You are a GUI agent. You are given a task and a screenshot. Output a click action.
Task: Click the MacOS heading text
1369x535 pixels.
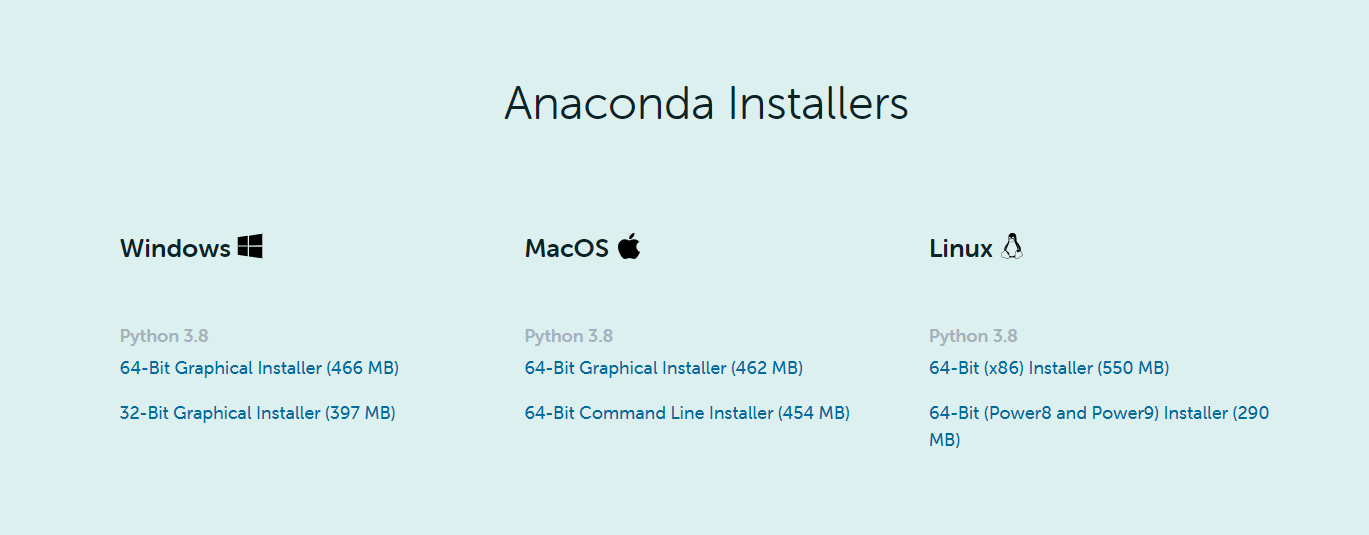pyautogui.click(x=567, y=248)
